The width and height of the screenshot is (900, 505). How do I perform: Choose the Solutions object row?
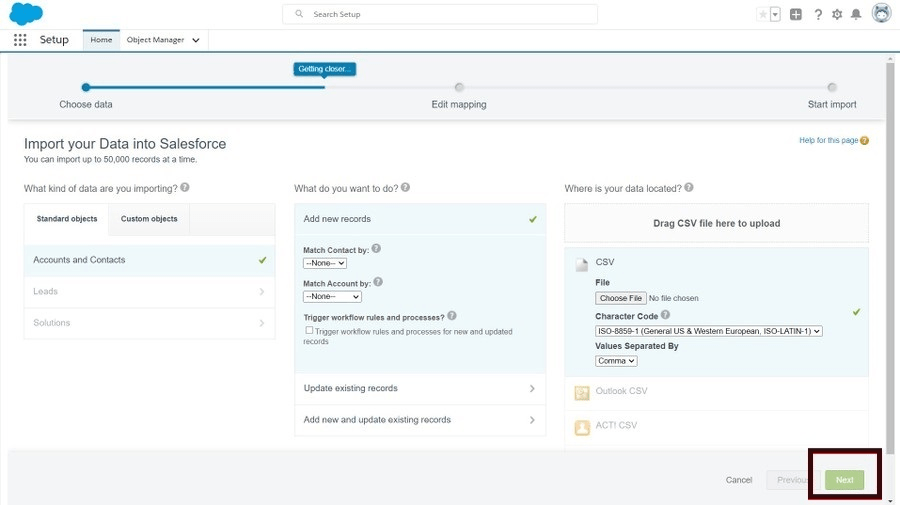pos(149,323)
